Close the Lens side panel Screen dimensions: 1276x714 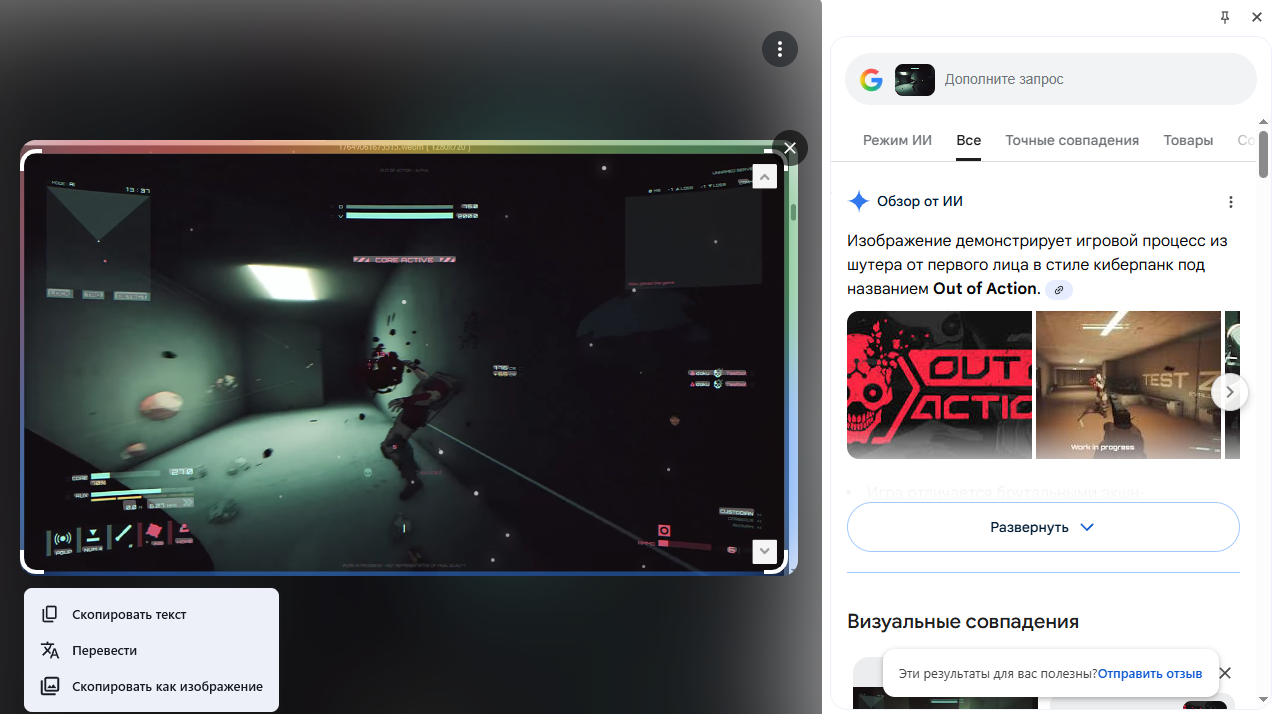pos(1257,17)
